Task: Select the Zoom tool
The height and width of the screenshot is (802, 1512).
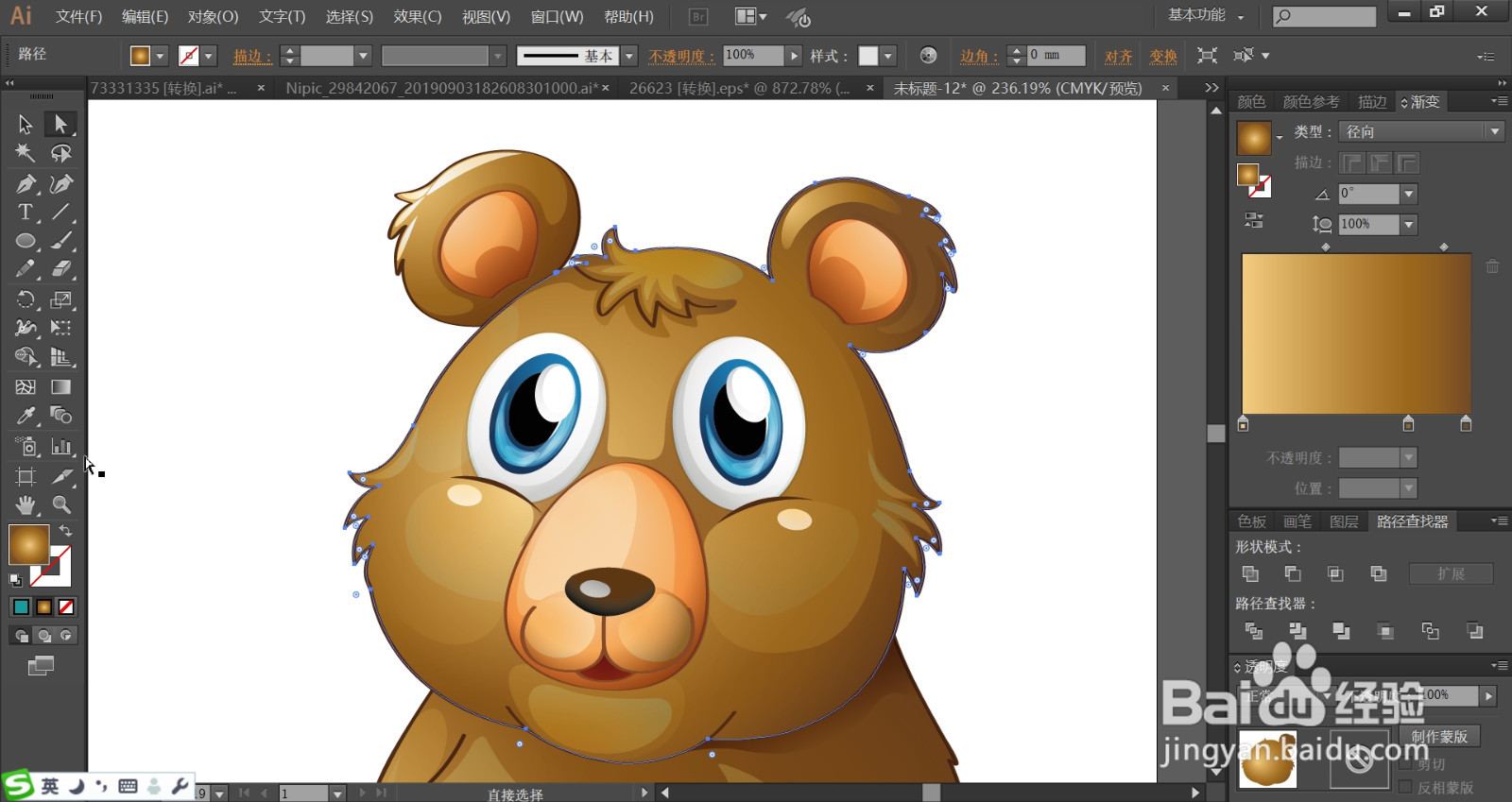Action: 60,504
